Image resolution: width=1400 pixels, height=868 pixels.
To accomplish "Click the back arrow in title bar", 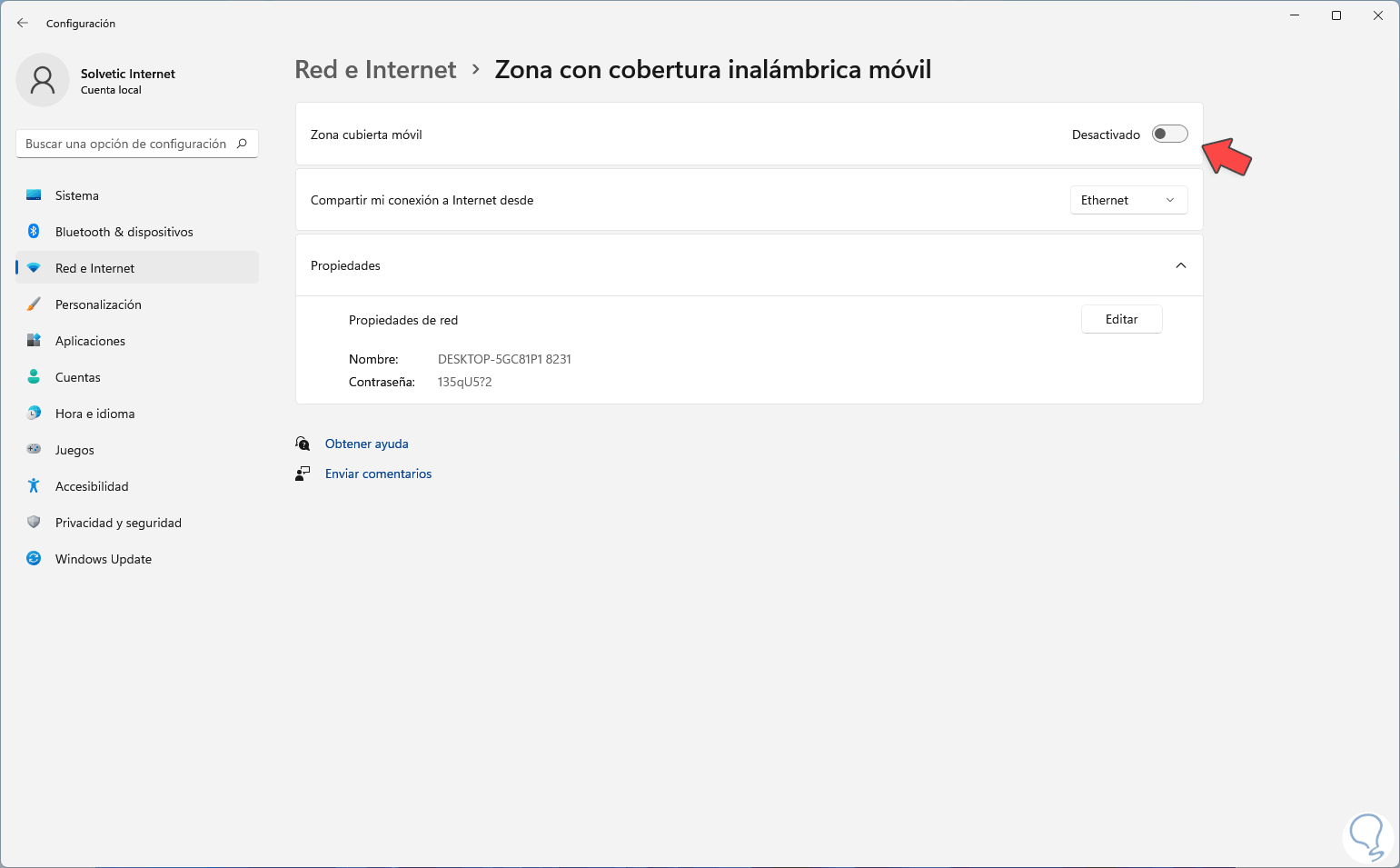I will (x=23, y=23).
